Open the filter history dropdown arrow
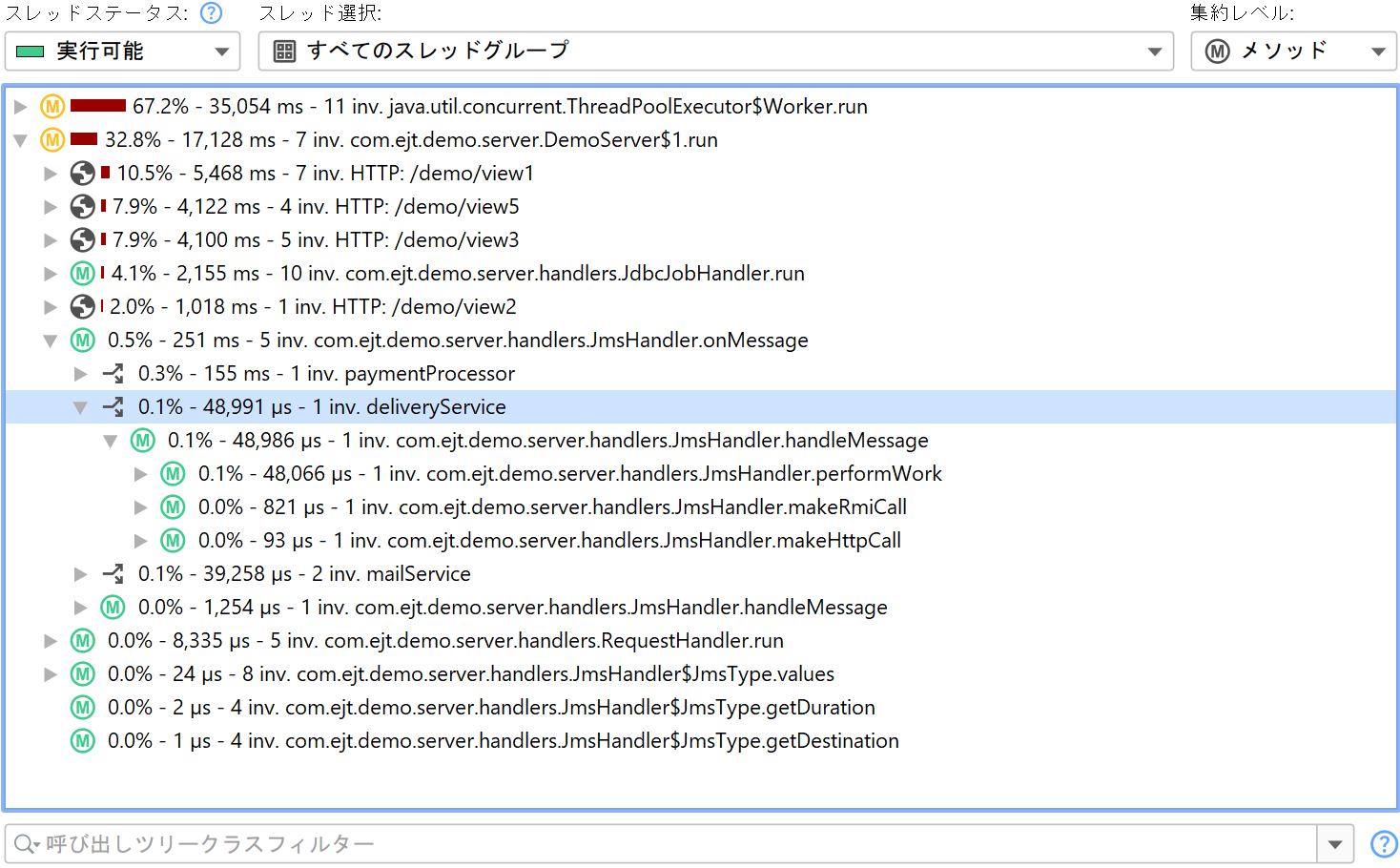Viewport: 1400px width, 868px height. [x=1335, y=844]
